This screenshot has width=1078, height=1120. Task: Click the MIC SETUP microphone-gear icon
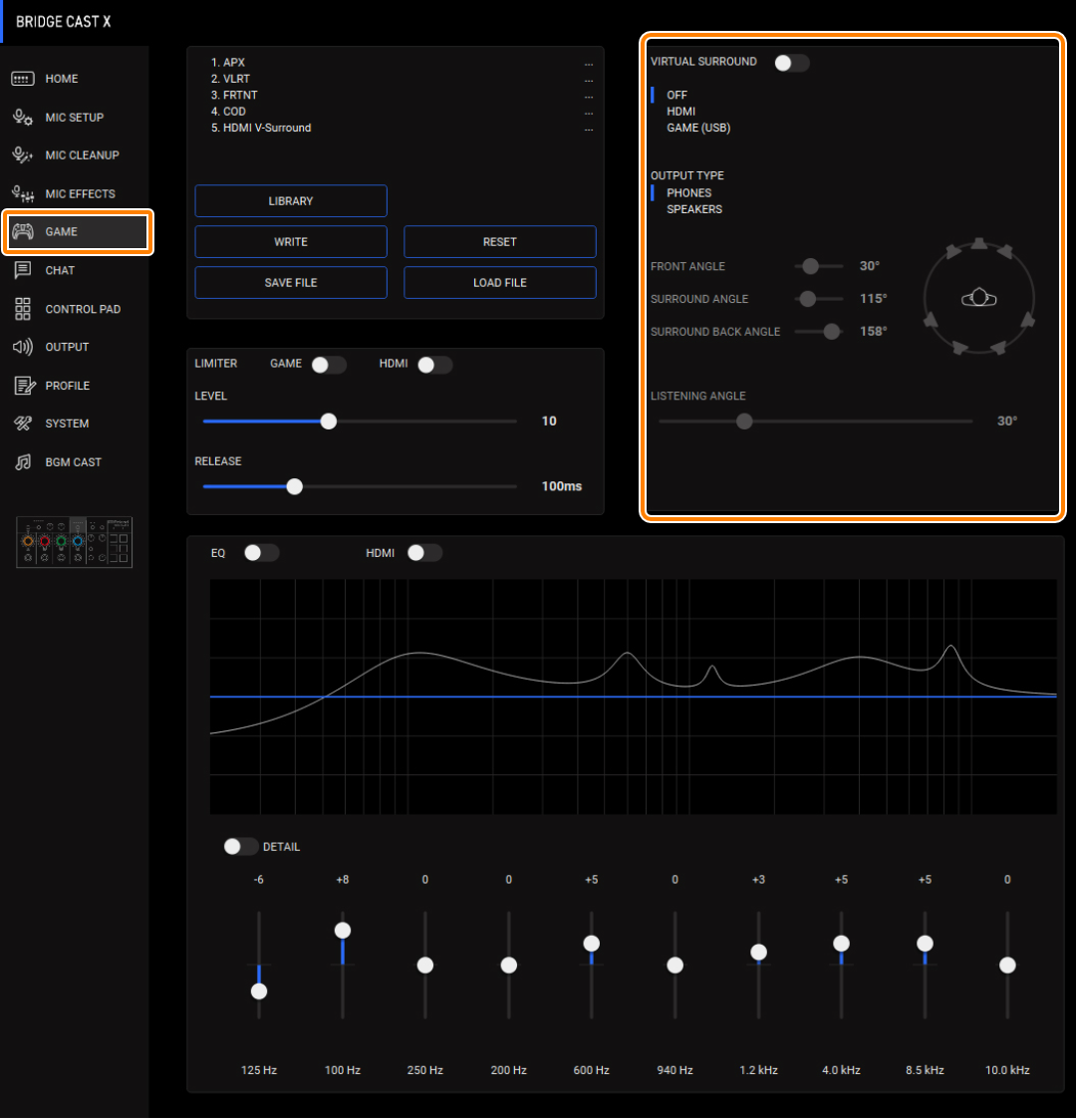pyautogui.click(x=22, y=118)
